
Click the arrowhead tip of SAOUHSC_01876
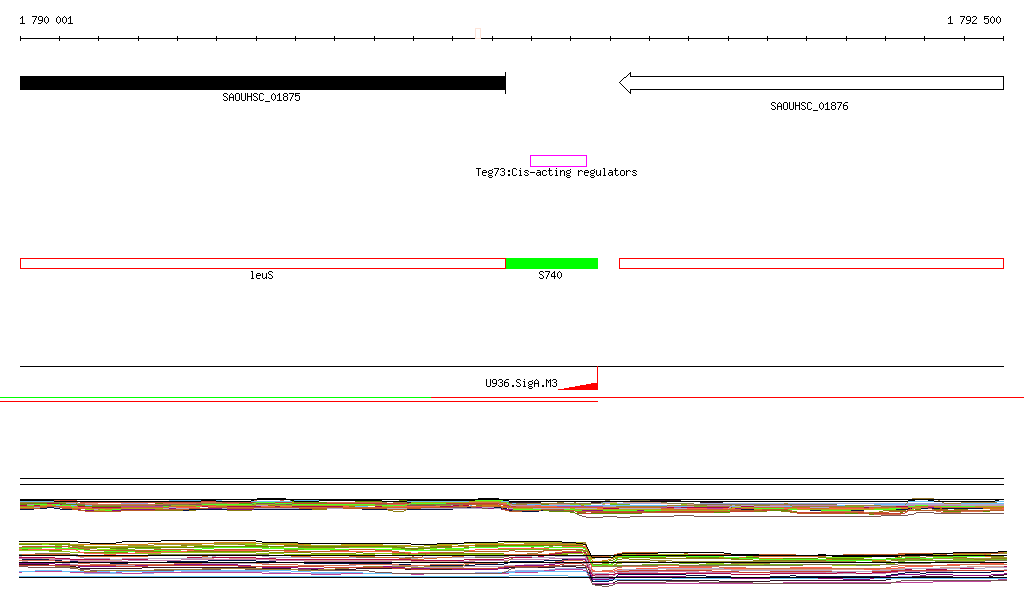click(x=623, y=83)
